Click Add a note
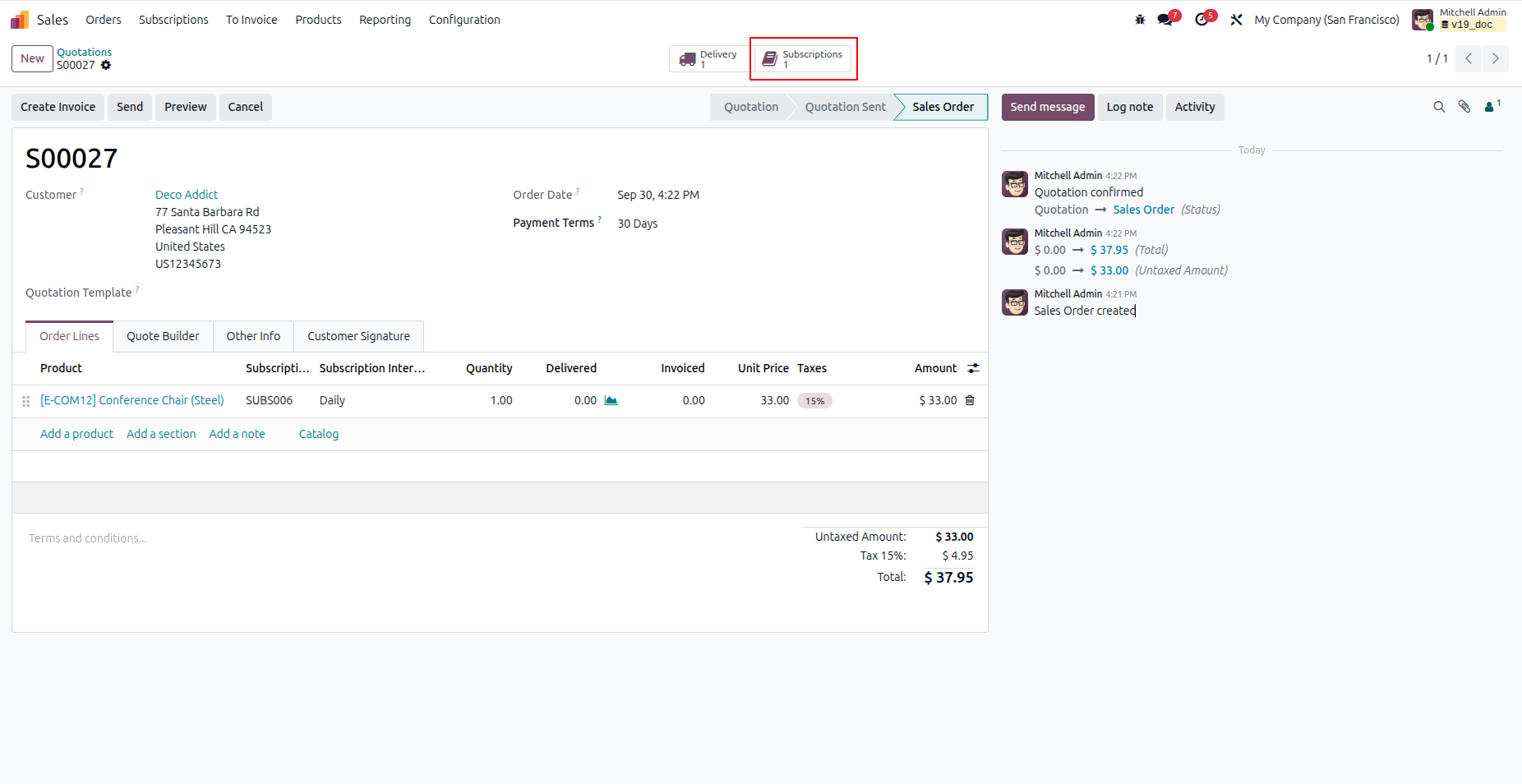The width and height of the screenshot is (1522, 784). pos(237,434)
